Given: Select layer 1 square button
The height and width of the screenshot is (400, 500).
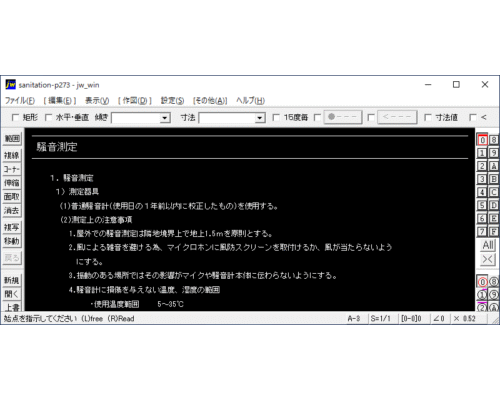Looking at the screenshot, I should [x=482, y=153].
